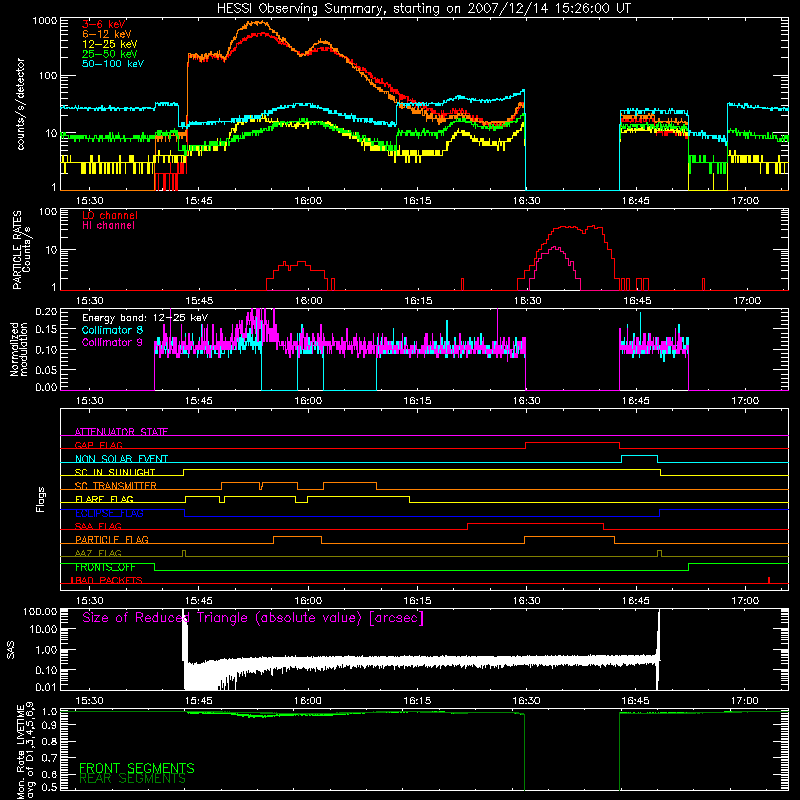
Task: Click the FRONTS_OFF flag label
Action: point(105,567)
